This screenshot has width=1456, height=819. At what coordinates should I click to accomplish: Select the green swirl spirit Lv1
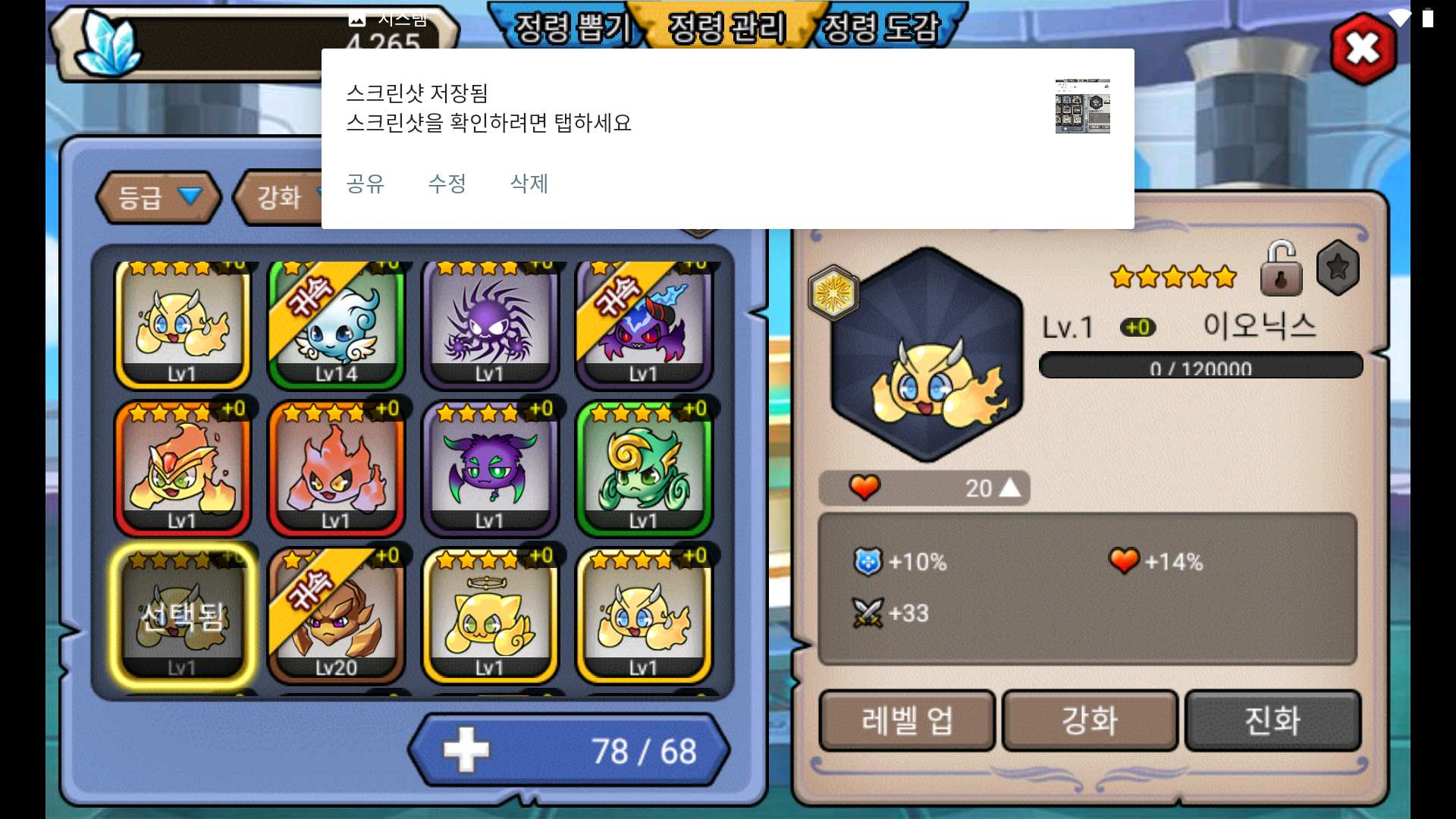644,468
